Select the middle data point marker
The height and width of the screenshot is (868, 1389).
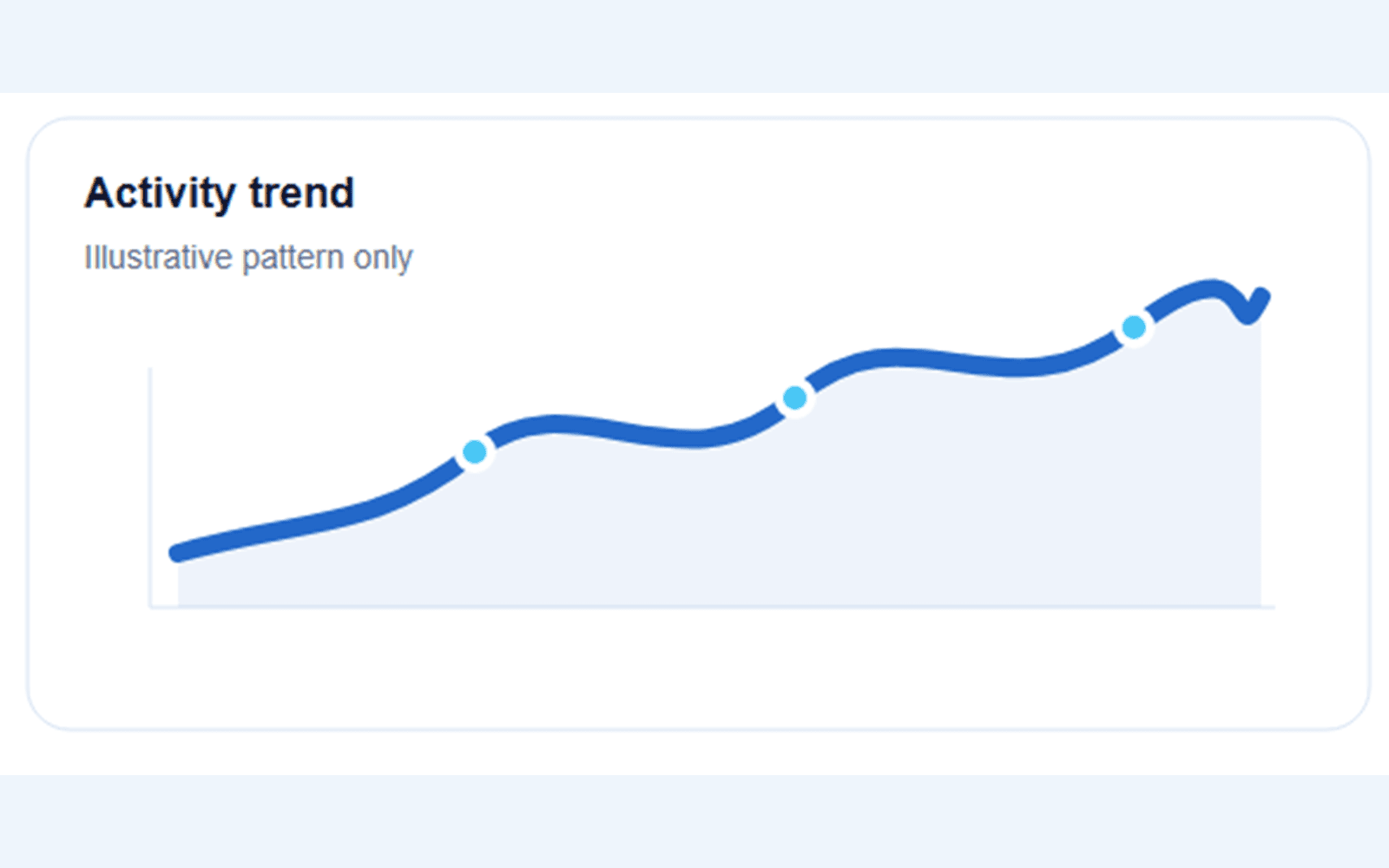[794, 398]
